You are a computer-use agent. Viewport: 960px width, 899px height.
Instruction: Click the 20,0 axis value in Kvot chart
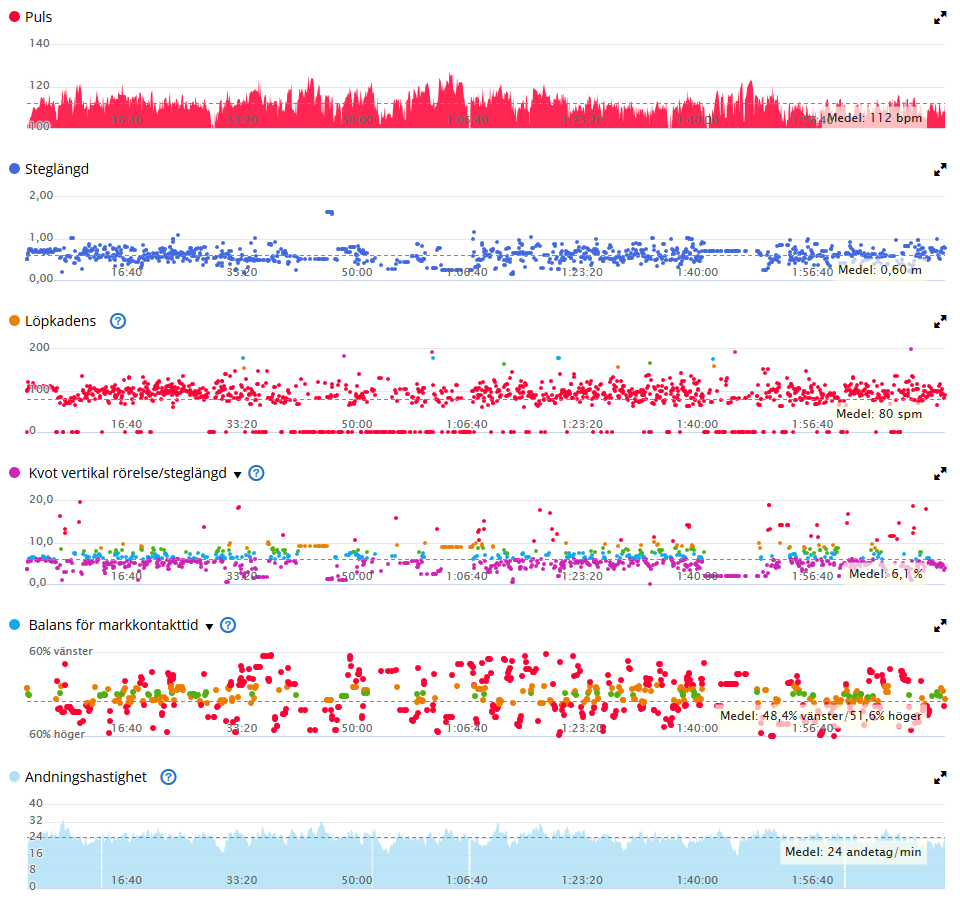pos(41,498)
